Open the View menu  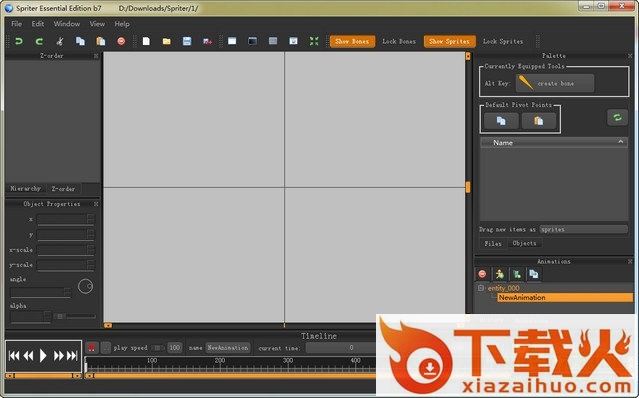click(97, 24)
